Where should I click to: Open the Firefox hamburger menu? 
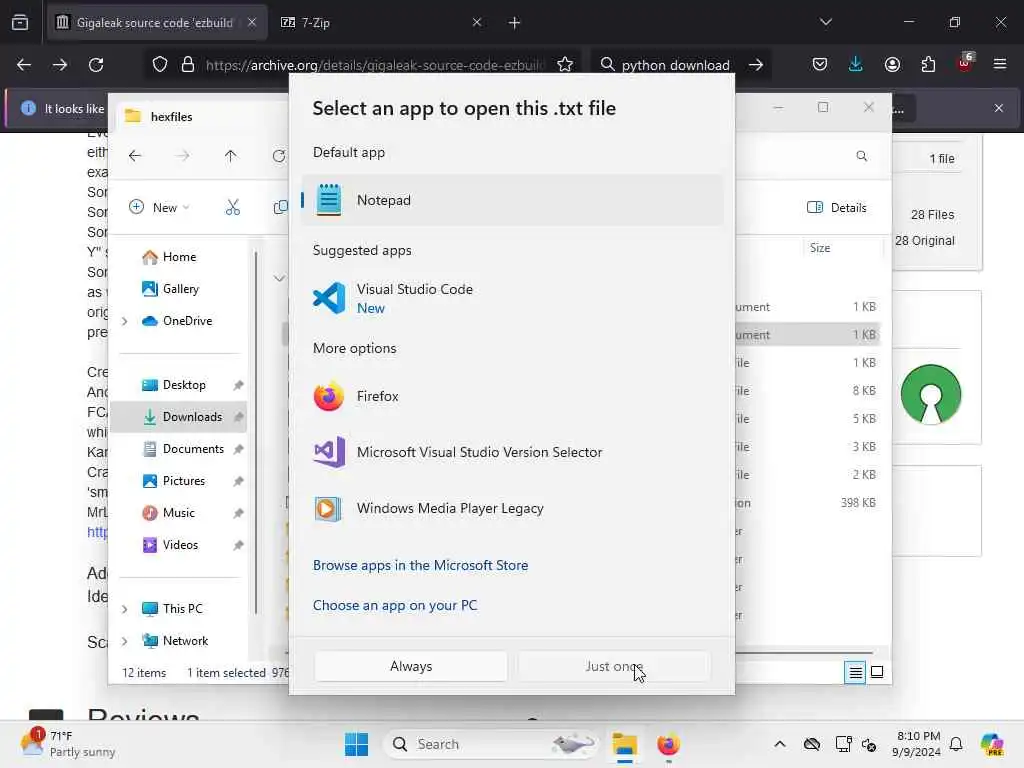coord(1000,64)
